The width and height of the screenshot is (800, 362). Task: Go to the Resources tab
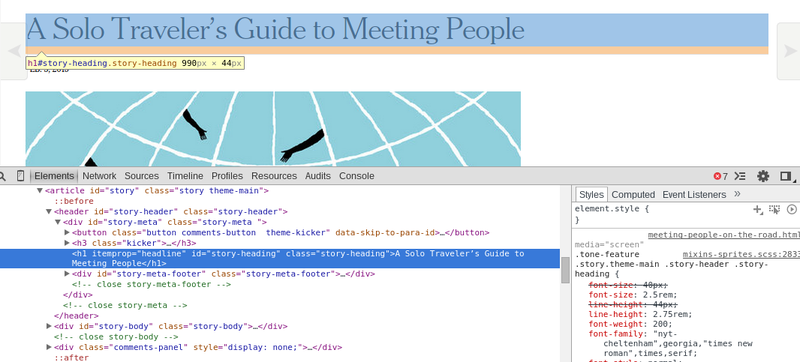274,176
